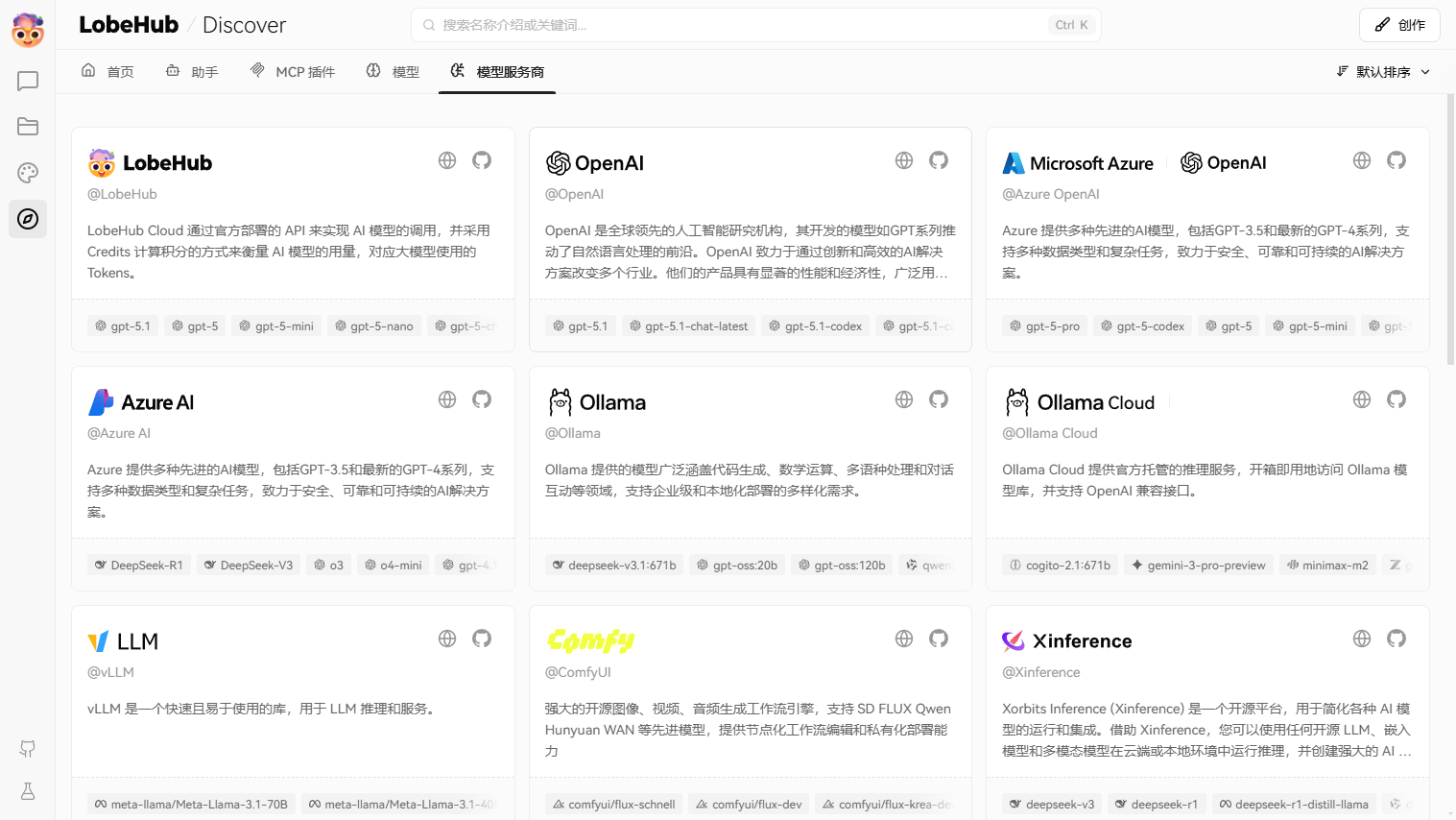Screen dimensions: 1456x820
Task: Click globe icon on the Xinference card
Action: (x=1362, y=639)
